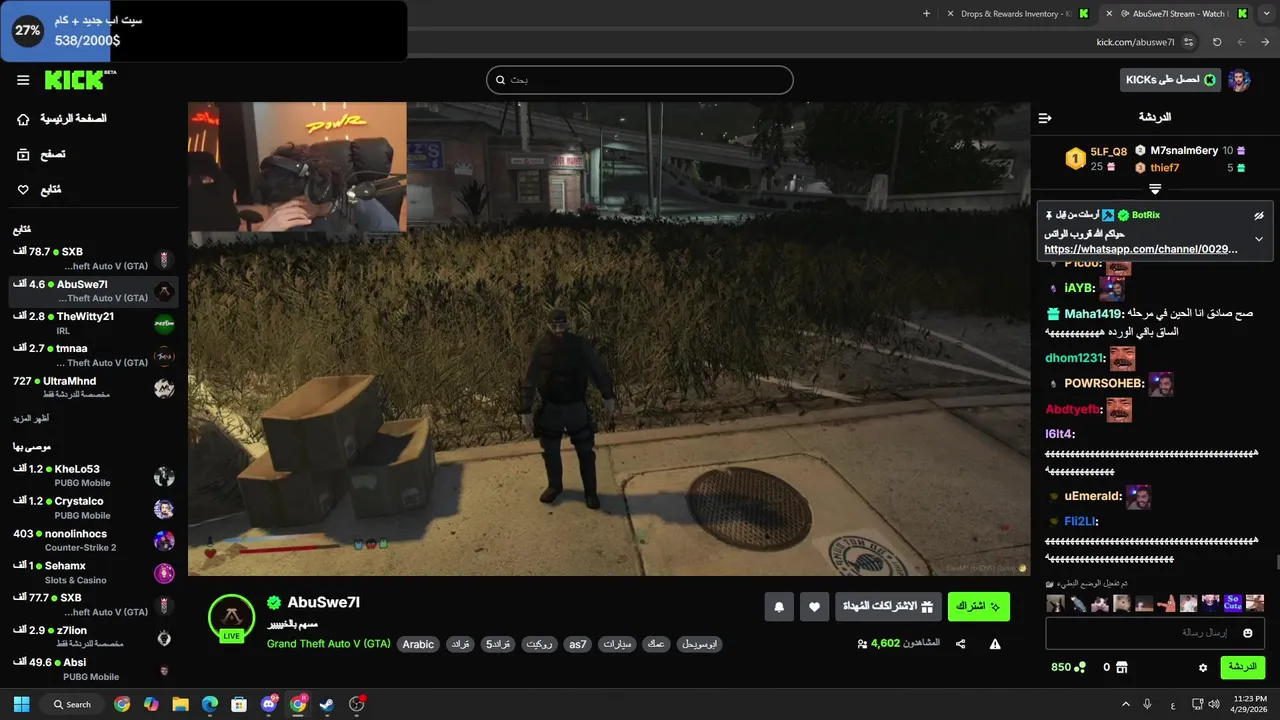1280x720 pixels.
Task: Show hidden system tray icons chevron
Action: (x=1125, y=704)
